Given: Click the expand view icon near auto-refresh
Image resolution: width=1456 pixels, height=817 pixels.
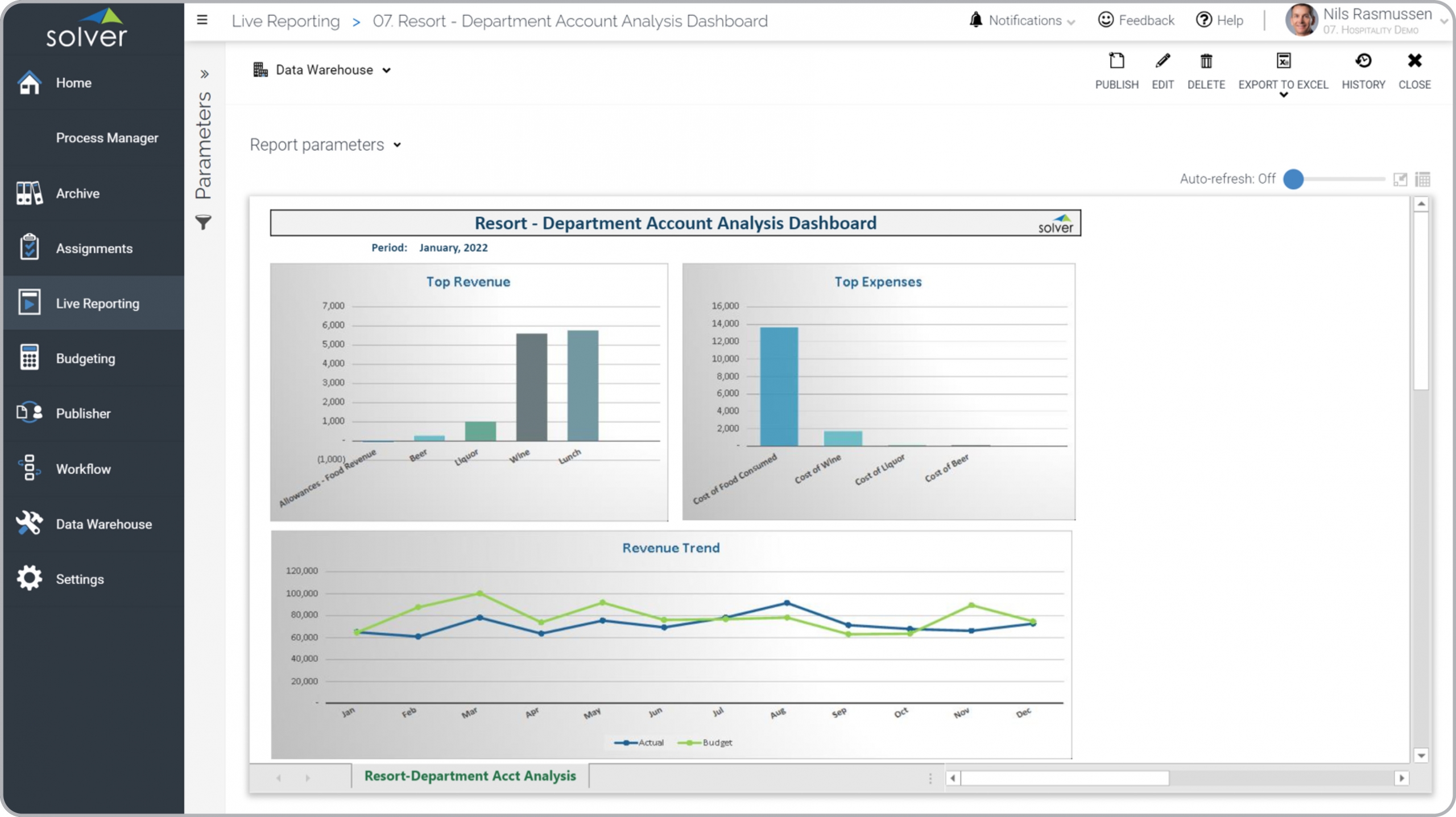Looking at the screenshot, I should [1400, 180].
